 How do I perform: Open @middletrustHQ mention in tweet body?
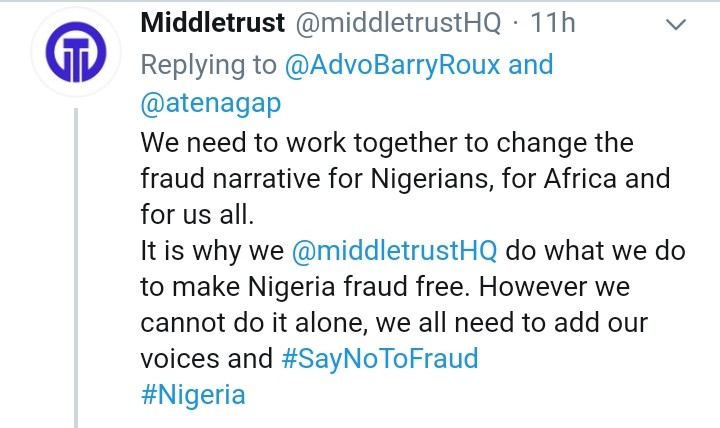click(394, 251)
